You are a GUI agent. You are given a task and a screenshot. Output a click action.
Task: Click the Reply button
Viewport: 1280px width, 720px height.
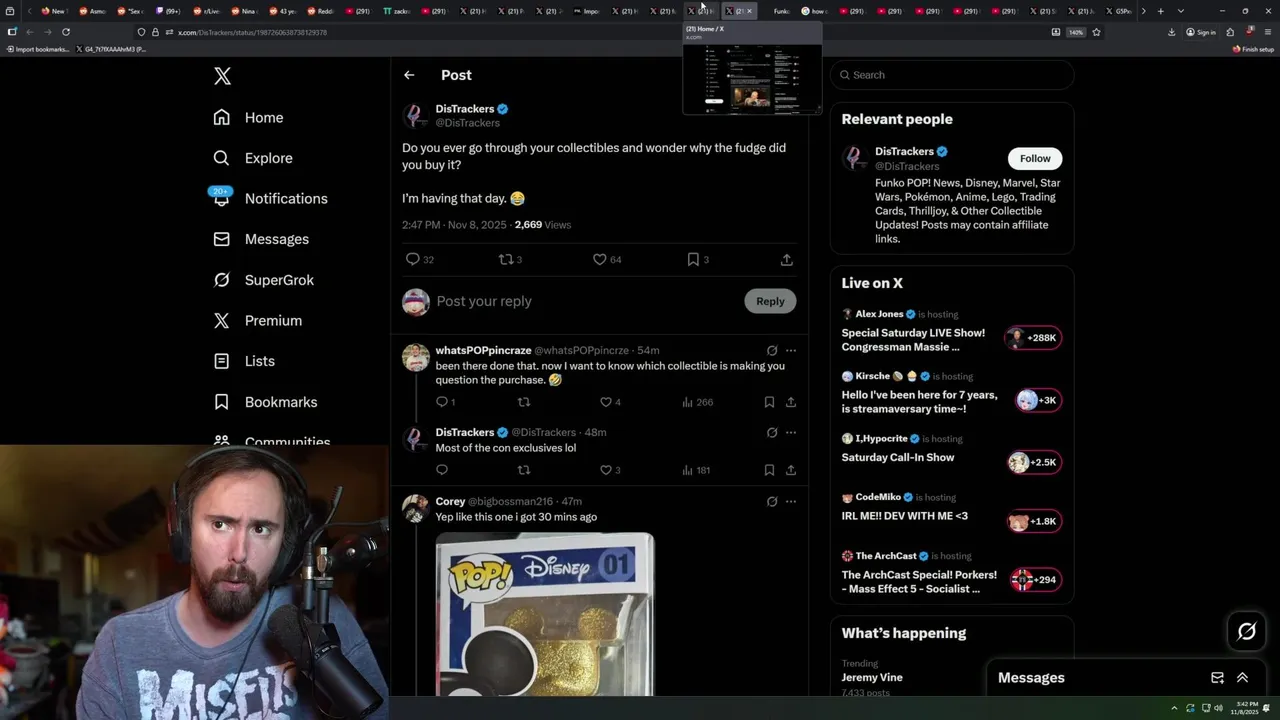point(770,301)
